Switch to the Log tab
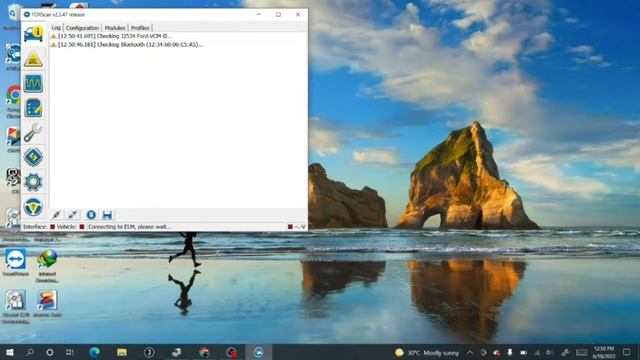The image size is (640, 360). coord(56,28)
